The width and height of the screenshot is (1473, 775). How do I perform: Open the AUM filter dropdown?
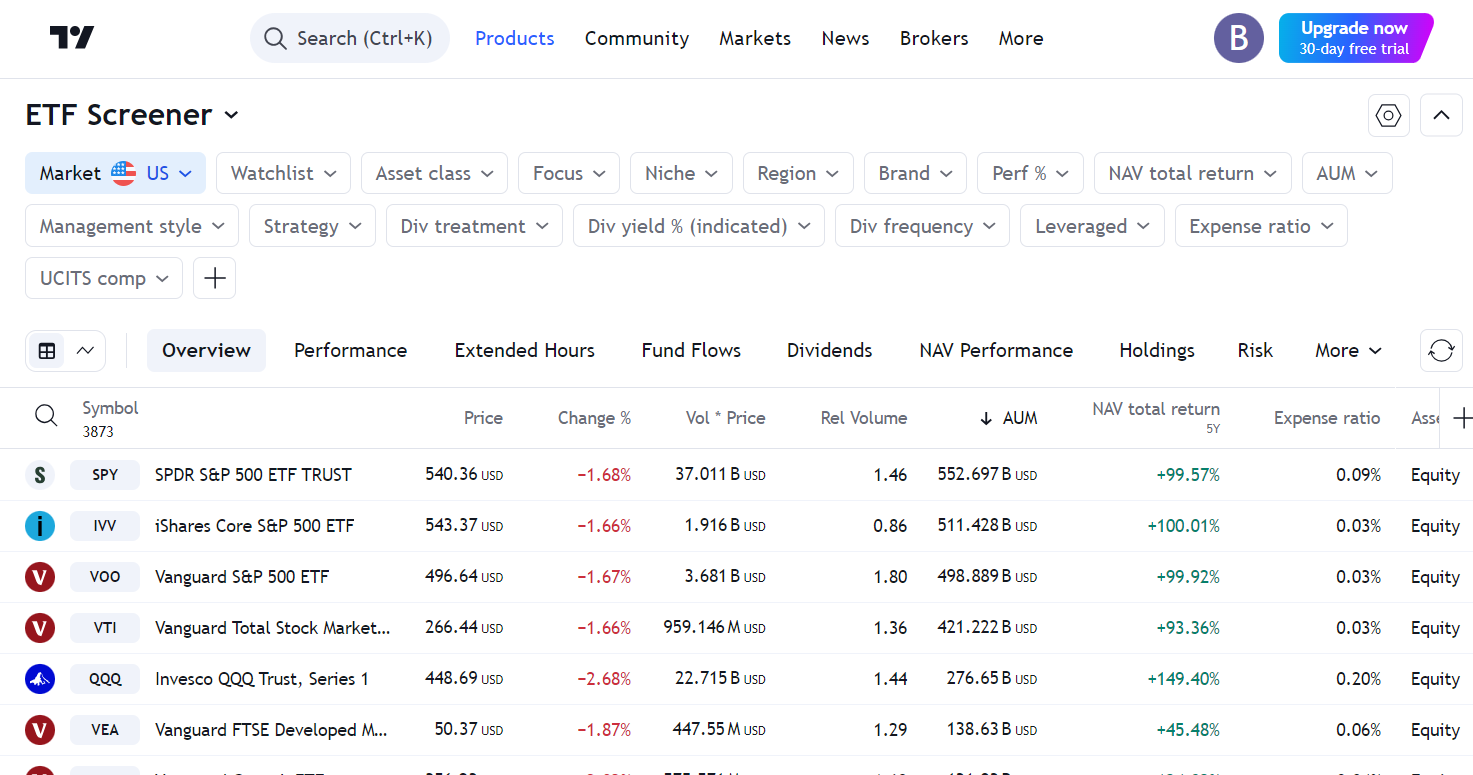pos(1347,173)
